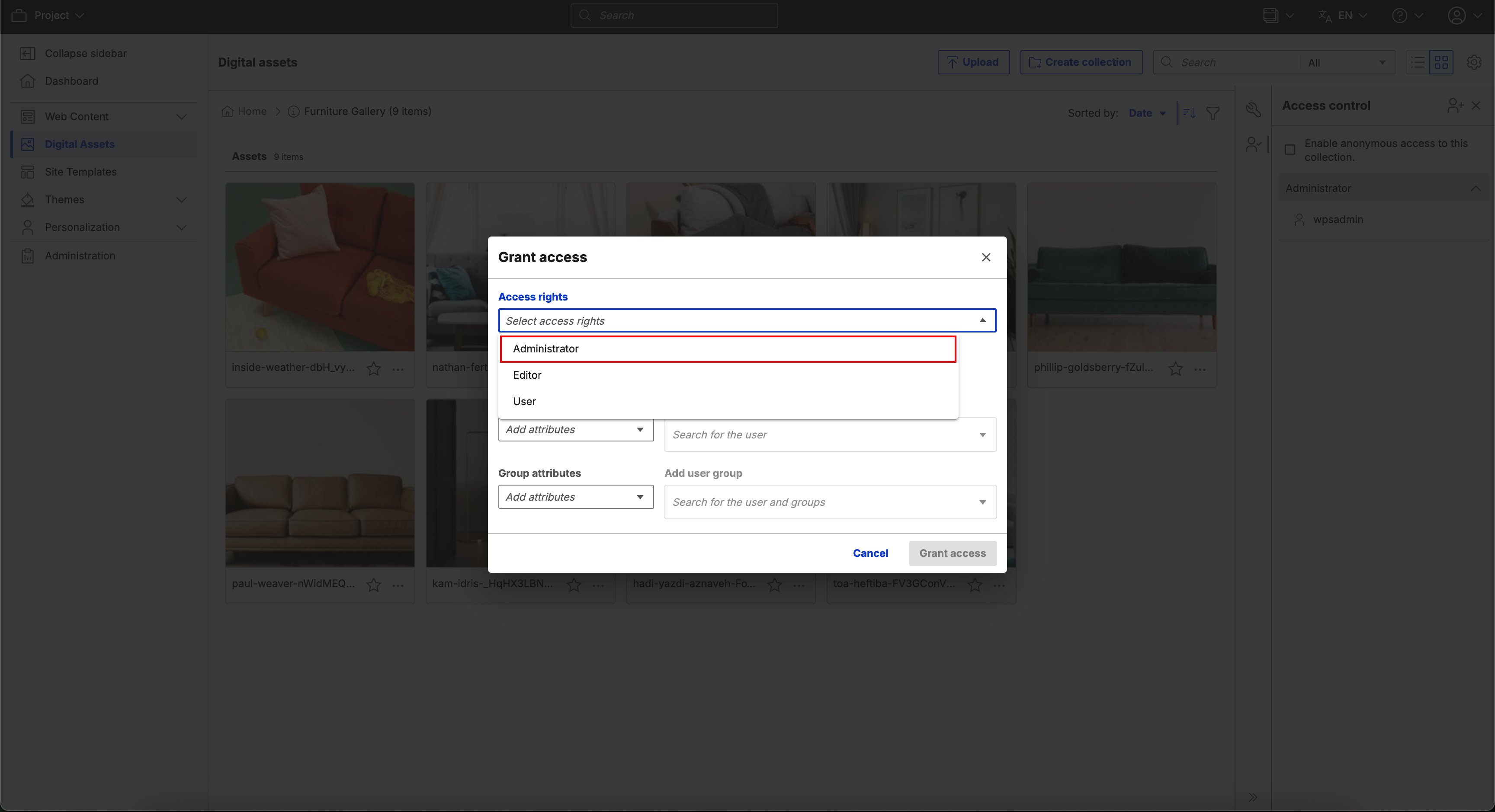Enable anonymous access checkbox

[x=1290, y=150]
